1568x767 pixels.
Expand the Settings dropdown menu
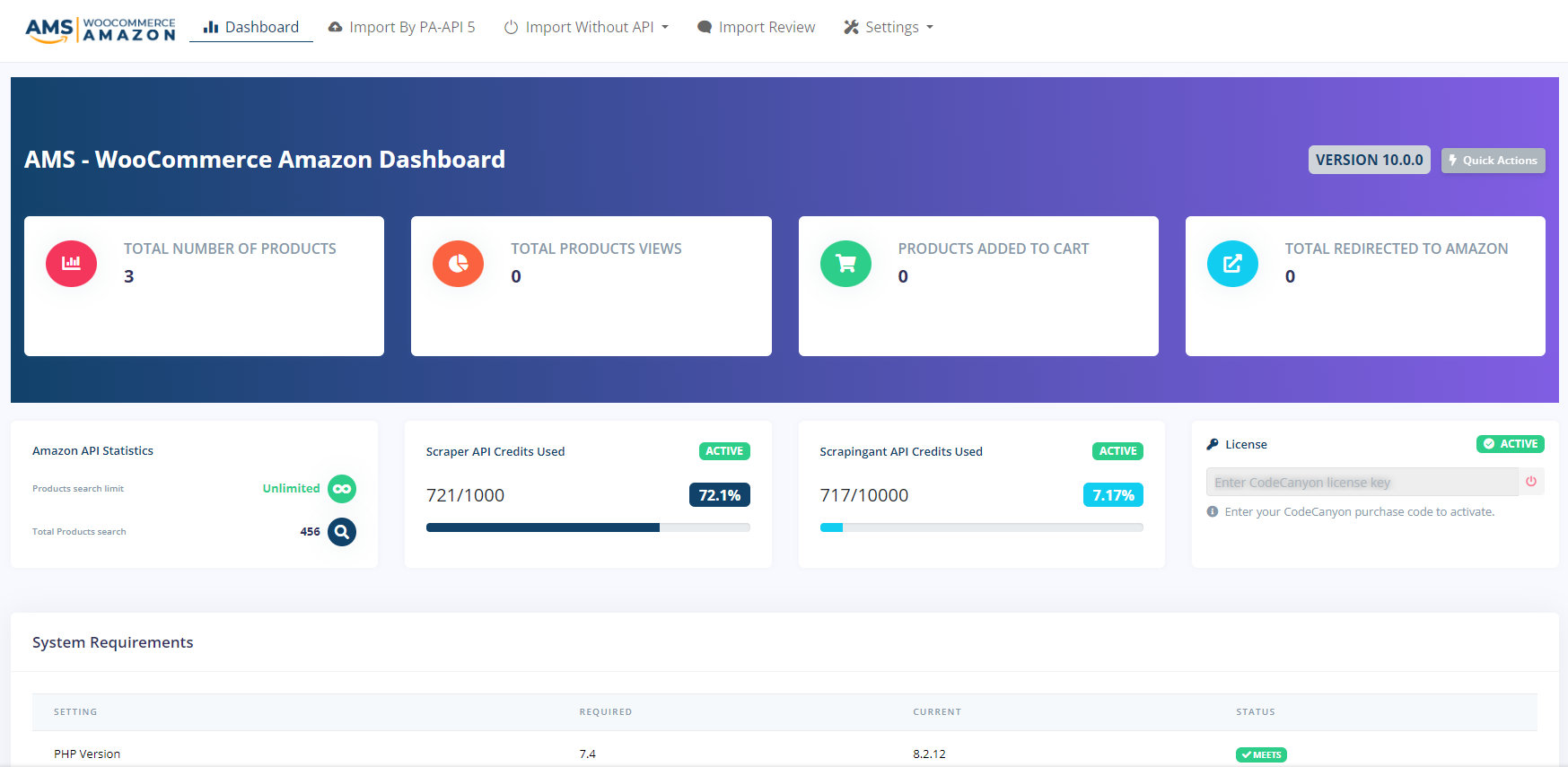click(889, 27)
